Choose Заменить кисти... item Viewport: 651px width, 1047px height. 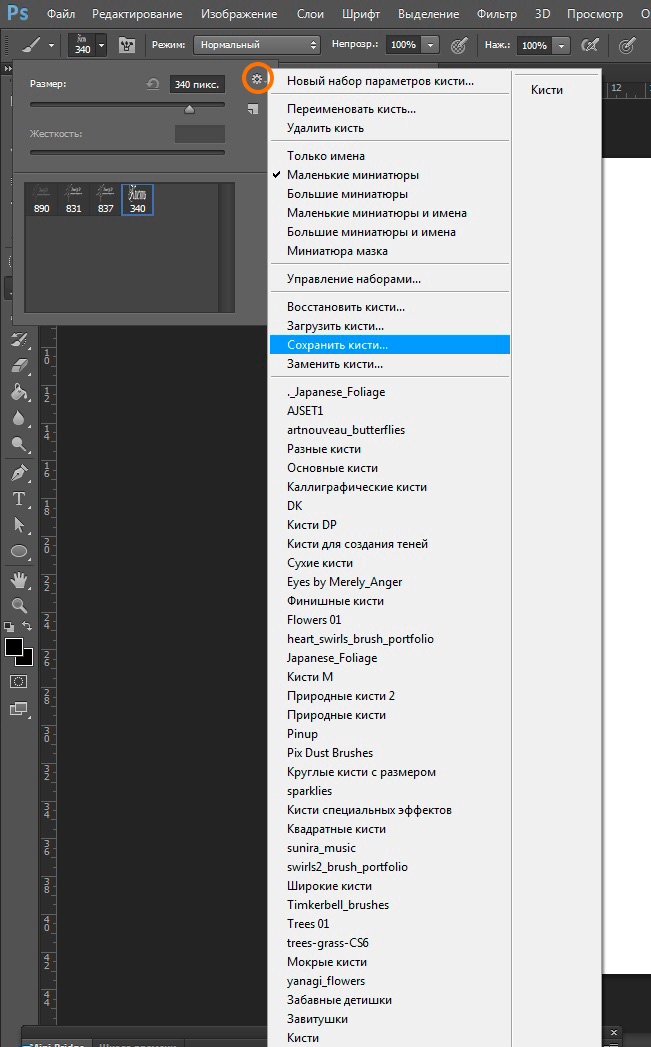[389, 364]
